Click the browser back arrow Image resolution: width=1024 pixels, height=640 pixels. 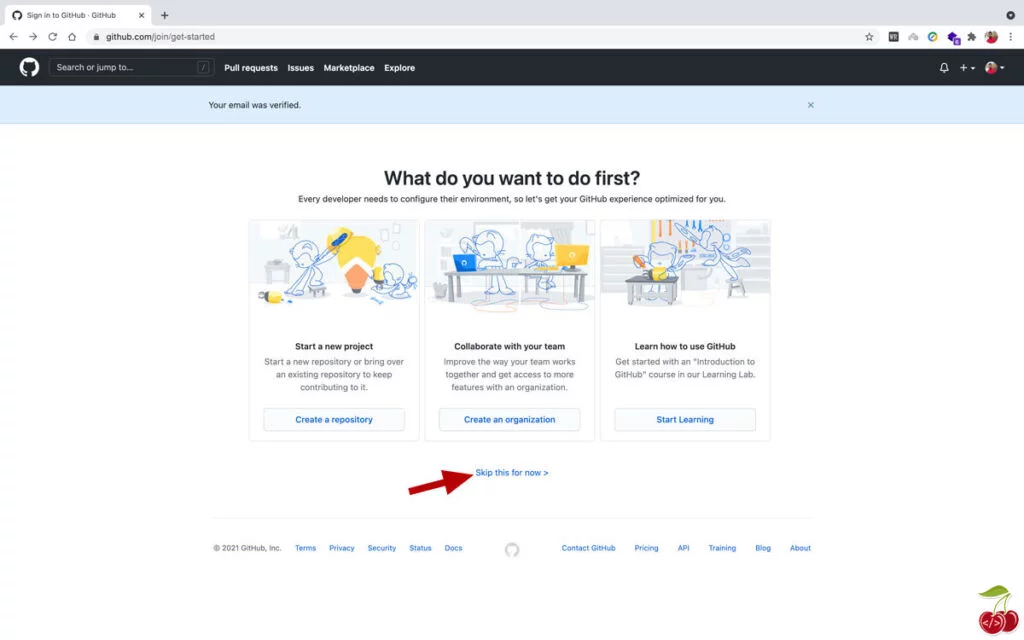pyautogui.click(x=13, y=36)
